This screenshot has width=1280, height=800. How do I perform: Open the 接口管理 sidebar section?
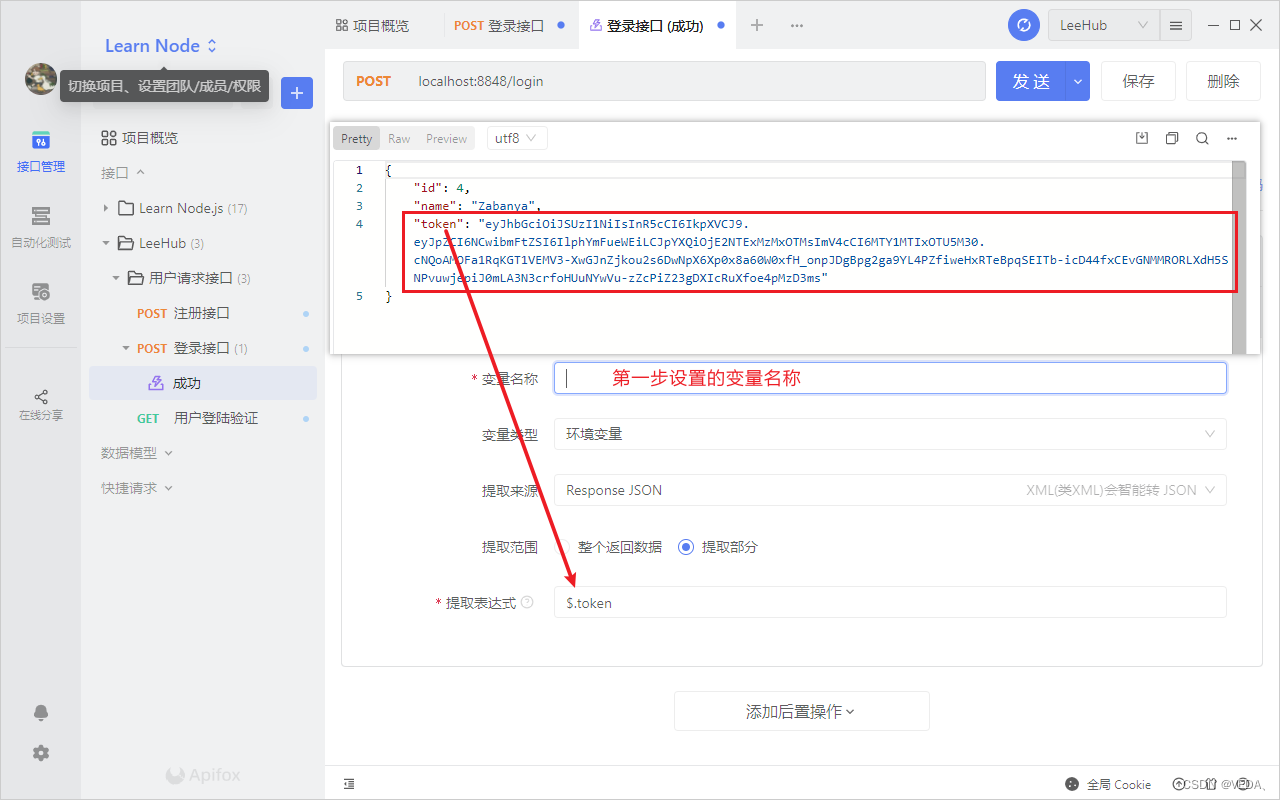pyautogui.click(x=40, y=151)
